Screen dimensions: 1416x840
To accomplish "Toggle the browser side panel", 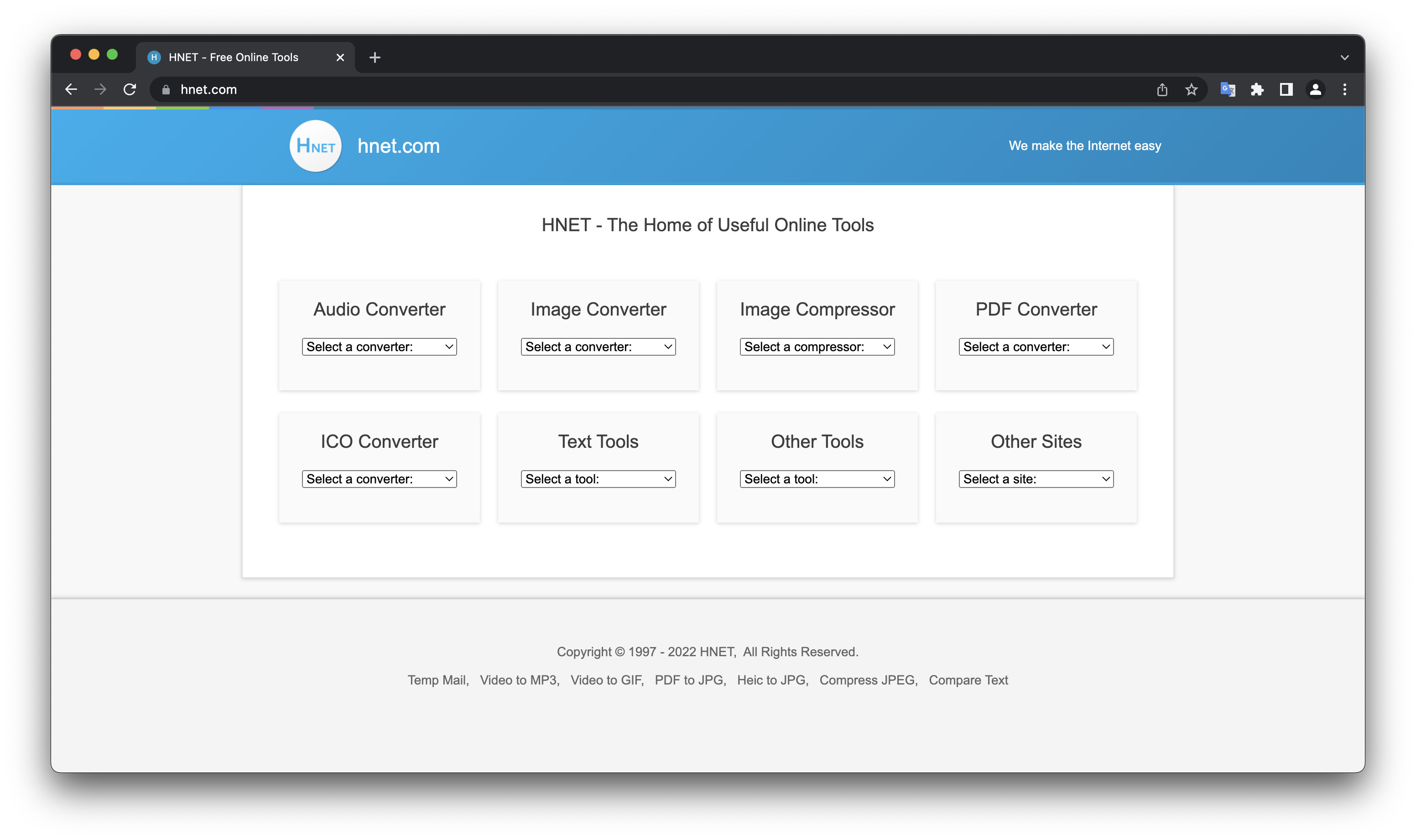I will point(1286,89).
